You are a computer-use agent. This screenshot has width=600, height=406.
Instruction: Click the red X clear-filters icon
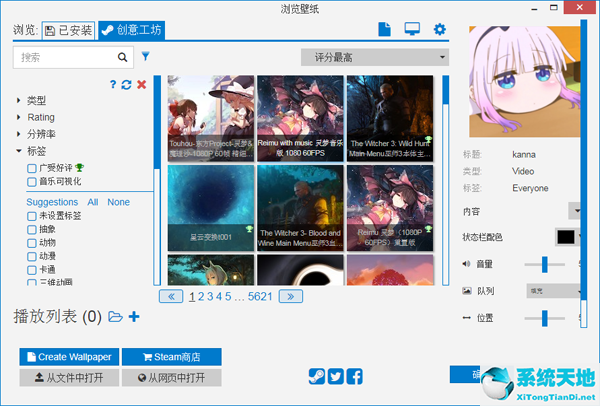[x=141, y=85]
